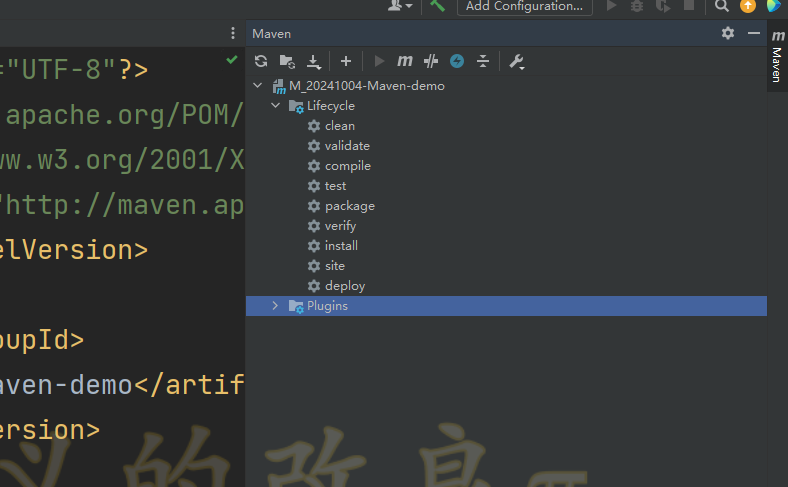788x487 pixels.
Task: Open Maven side tab on right stripe
Action: click(x=777, y=57)
